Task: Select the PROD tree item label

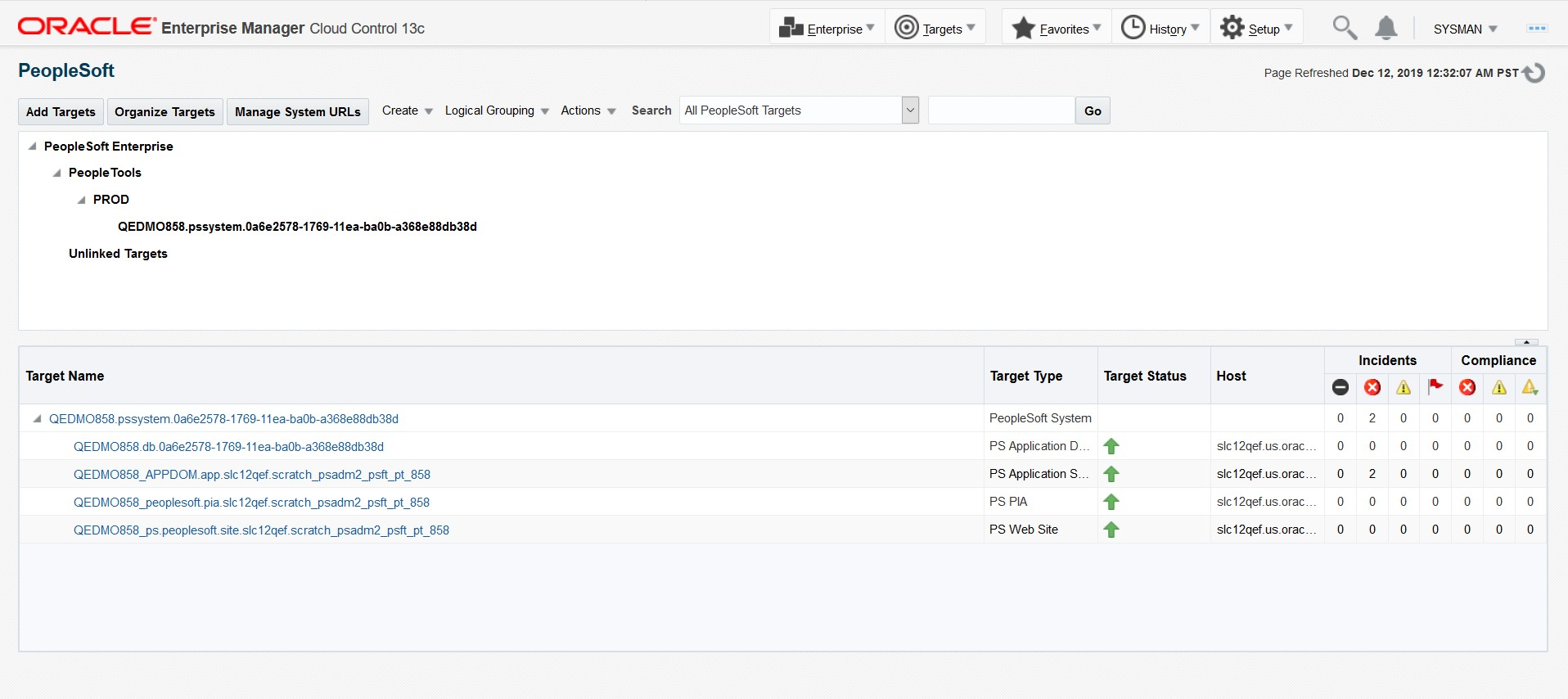Action: click(x=111, y=200)
